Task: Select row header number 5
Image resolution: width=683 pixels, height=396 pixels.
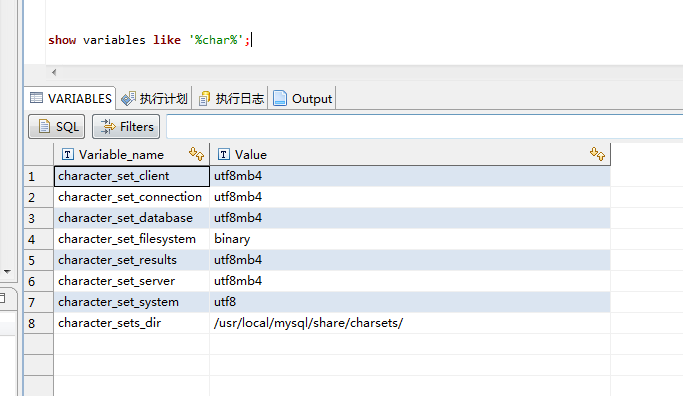Action: (x=39, y=260)
